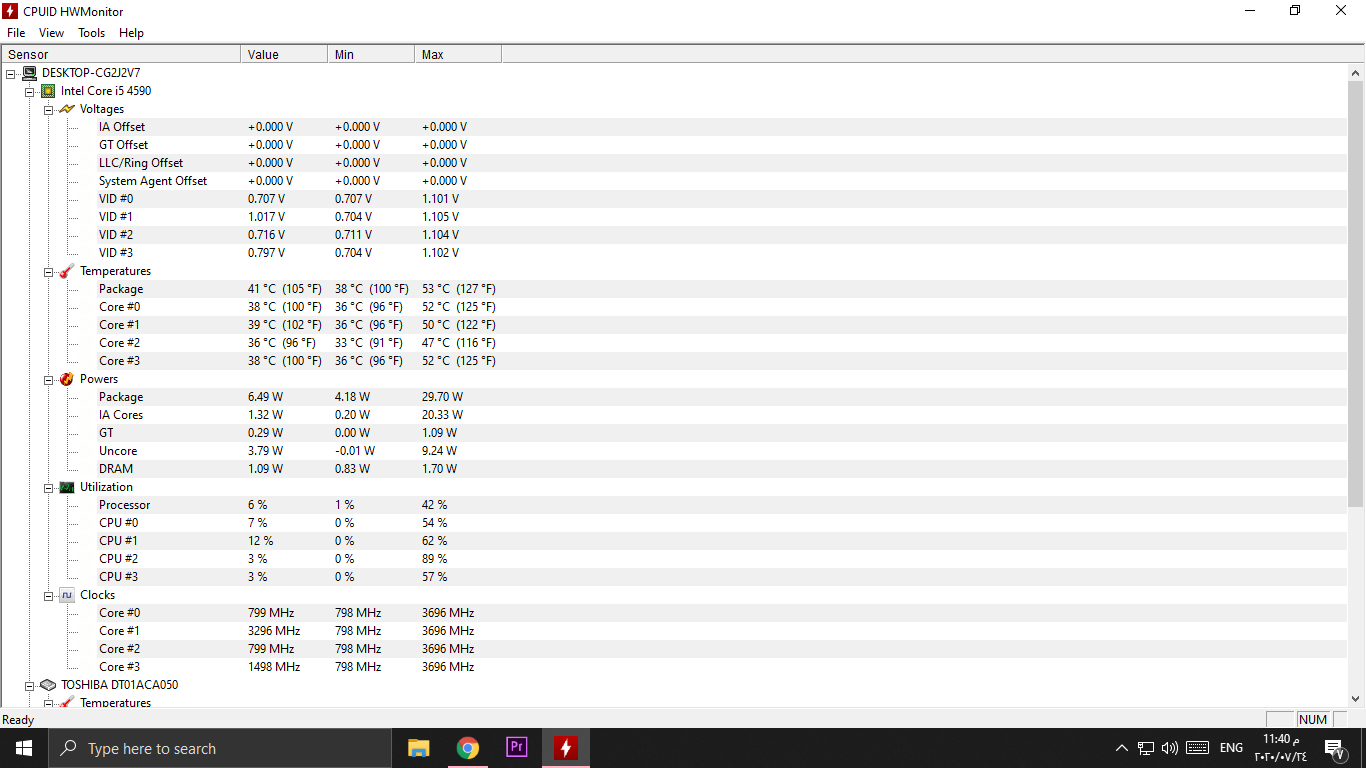
Task: Click the 89 % max utilization value
Action: 434,559
